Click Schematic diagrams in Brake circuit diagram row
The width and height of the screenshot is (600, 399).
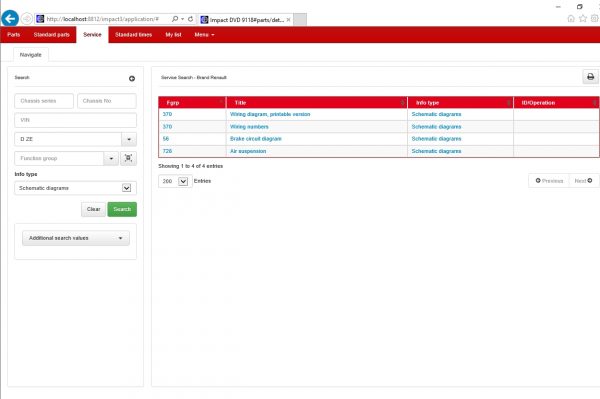pyautogui.click(x=436, y=139)
